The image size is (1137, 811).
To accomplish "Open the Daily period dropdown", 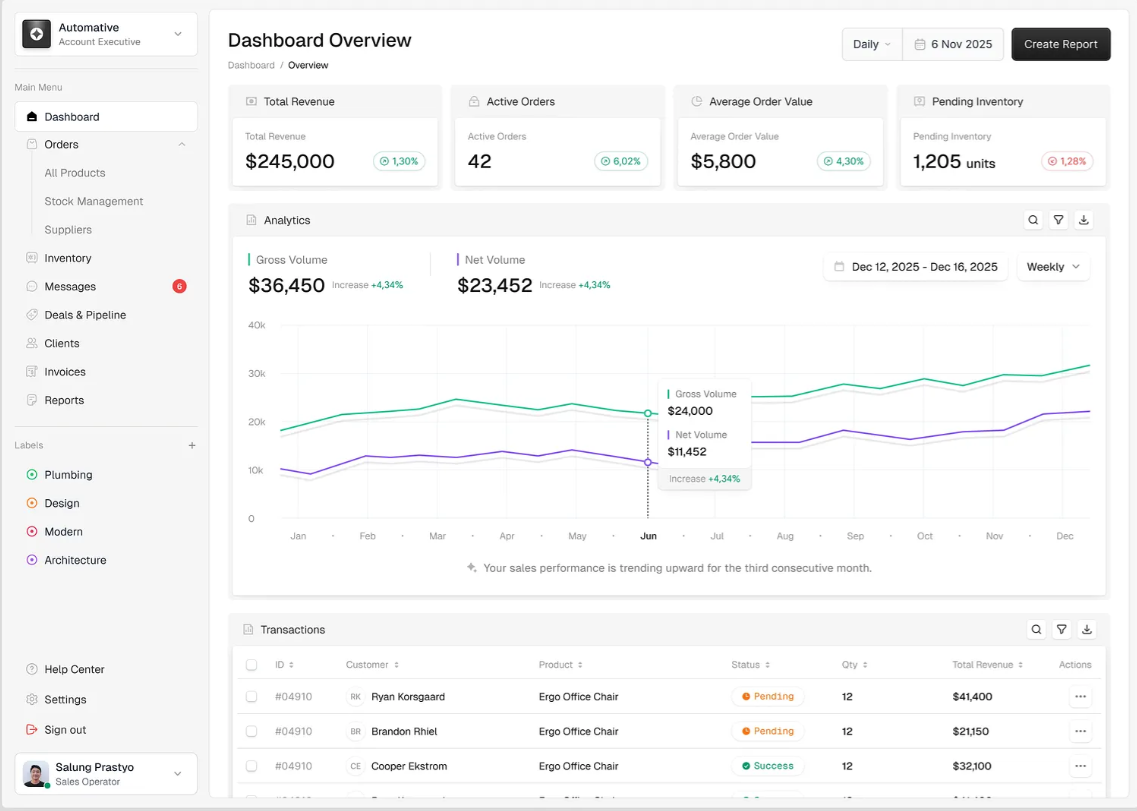I will pos(872,44).
